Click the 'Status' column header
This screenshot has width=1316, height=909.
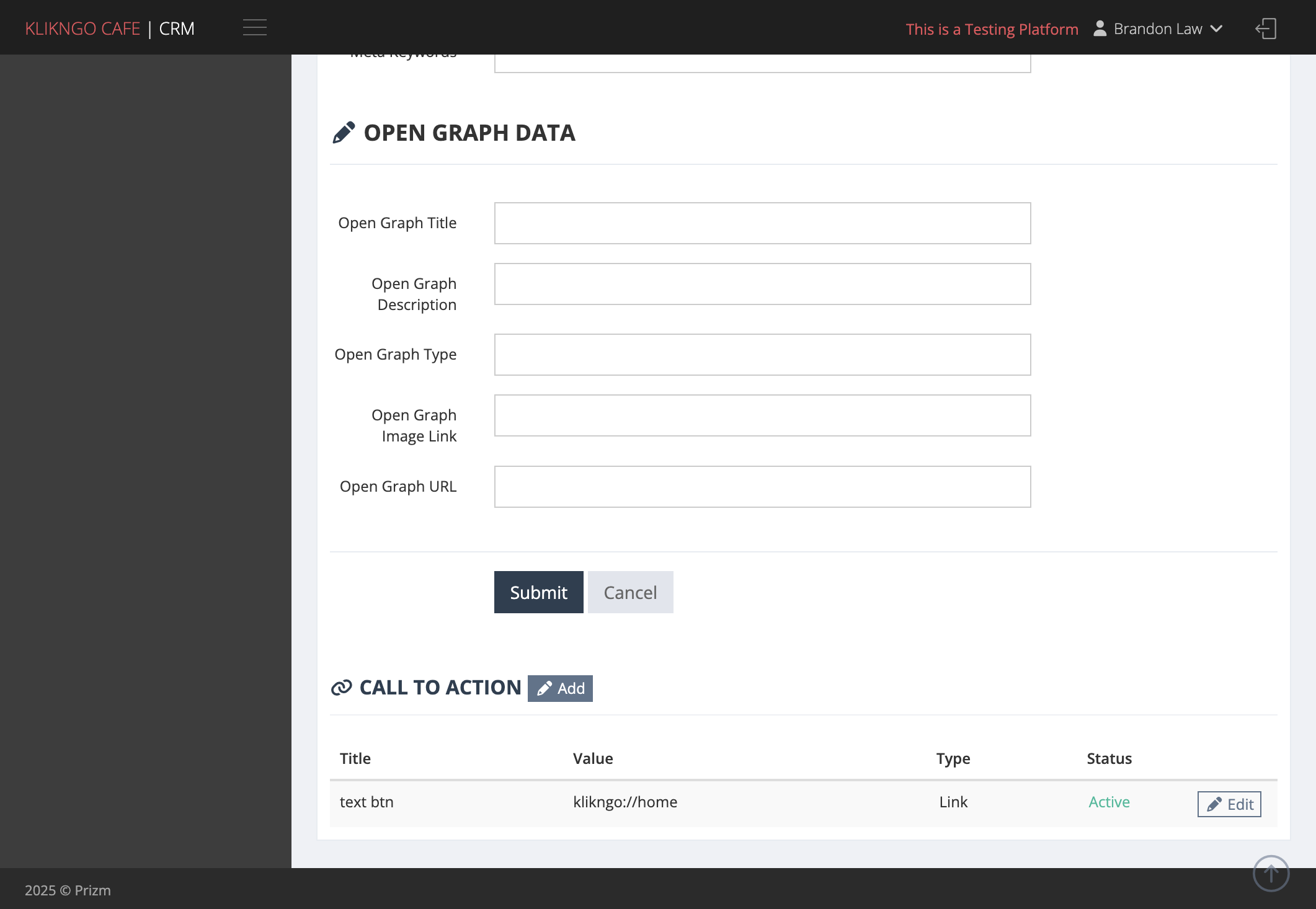[x=1109, y=758]
